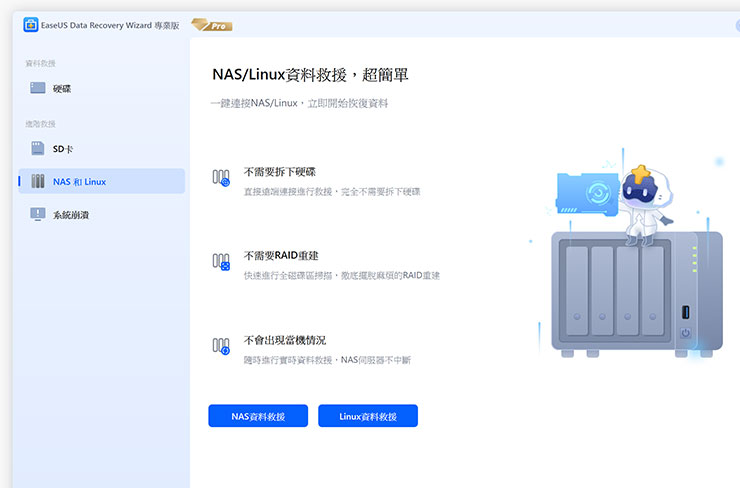Click the EaseUS Data Recovery Wizard title
Image resolution: width=740 pixels, height=488 pixels.
pyautogui.click(x=110, y=25)
